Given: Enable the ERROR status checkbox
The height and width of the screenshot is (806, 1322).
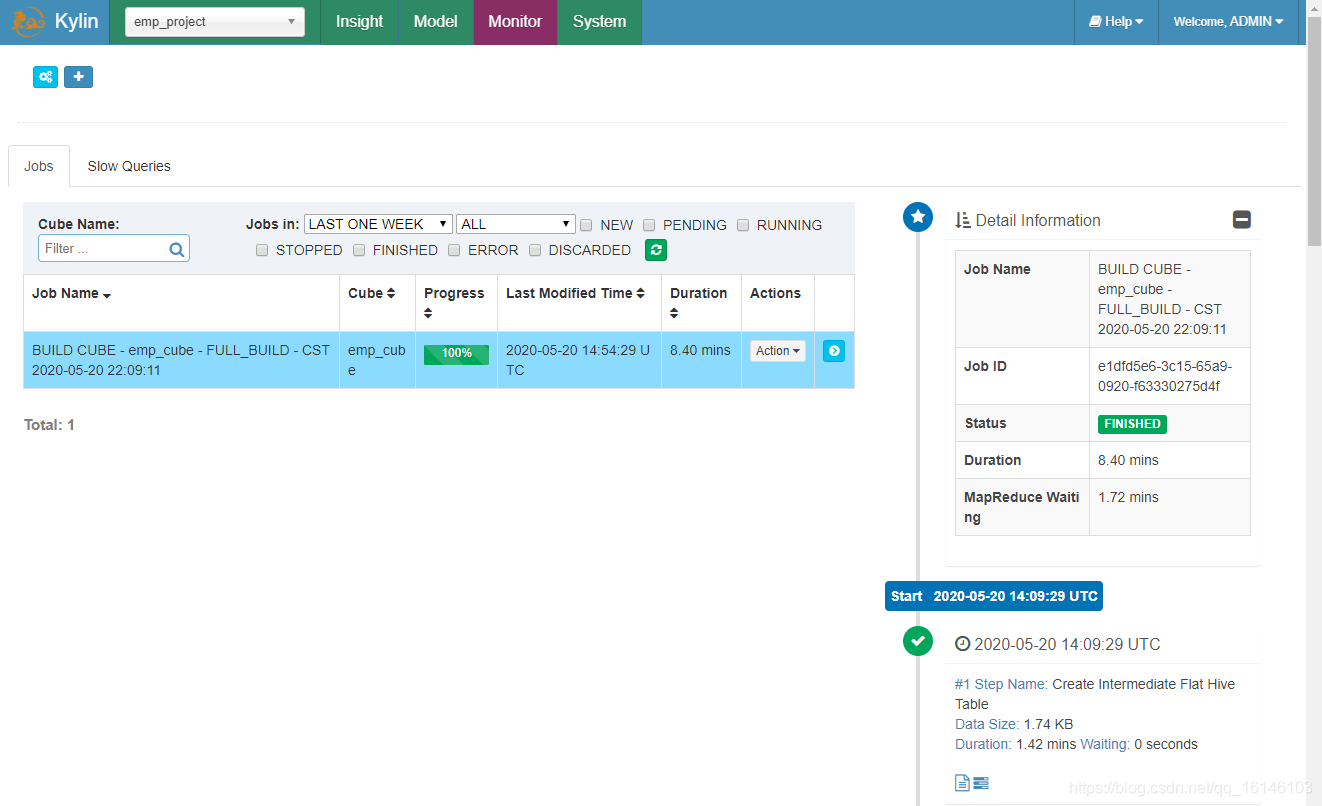Looking at the screenshot, I should (454, 250).
